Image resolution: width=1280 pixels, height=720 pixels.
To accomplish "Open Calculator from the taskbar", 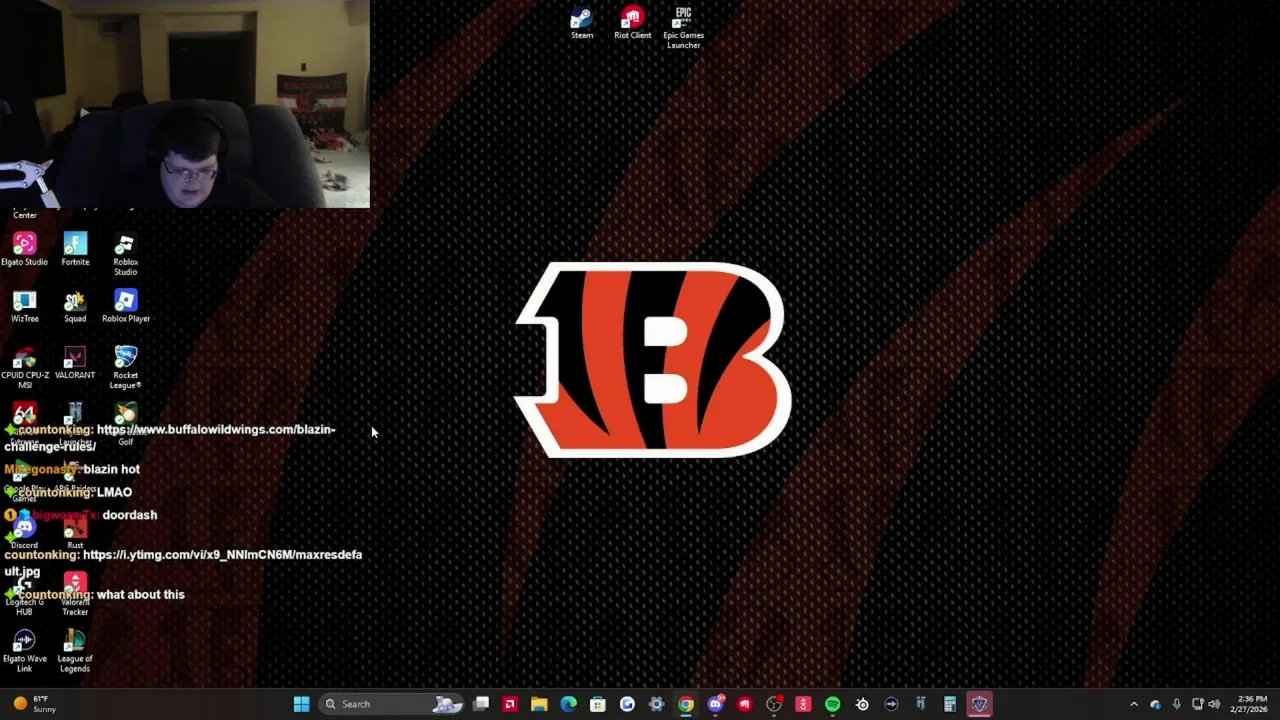I will (x=949, y=704).
